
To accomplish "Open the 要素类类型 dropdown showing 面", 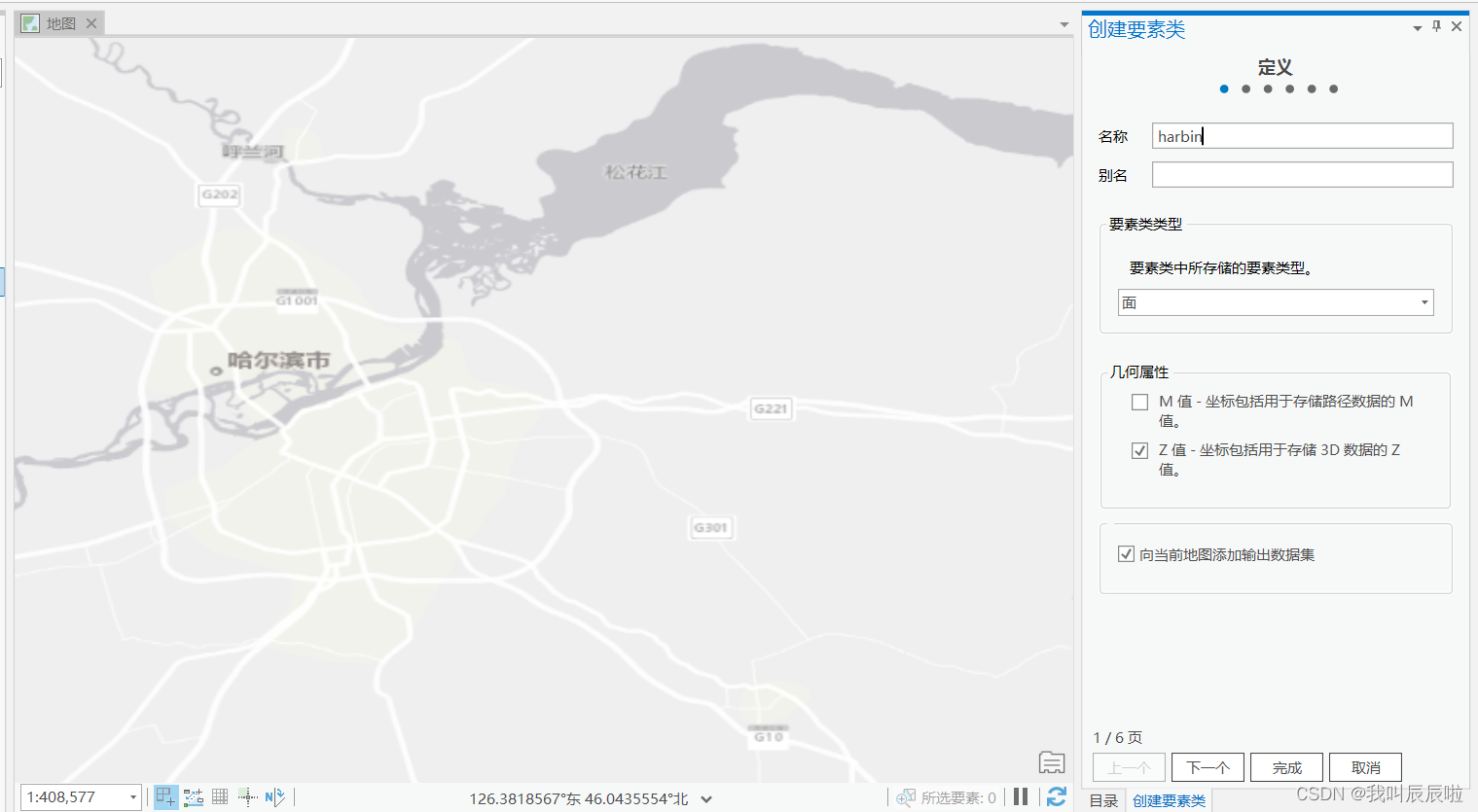I will pyautogui.click(x=1276, y=302).
